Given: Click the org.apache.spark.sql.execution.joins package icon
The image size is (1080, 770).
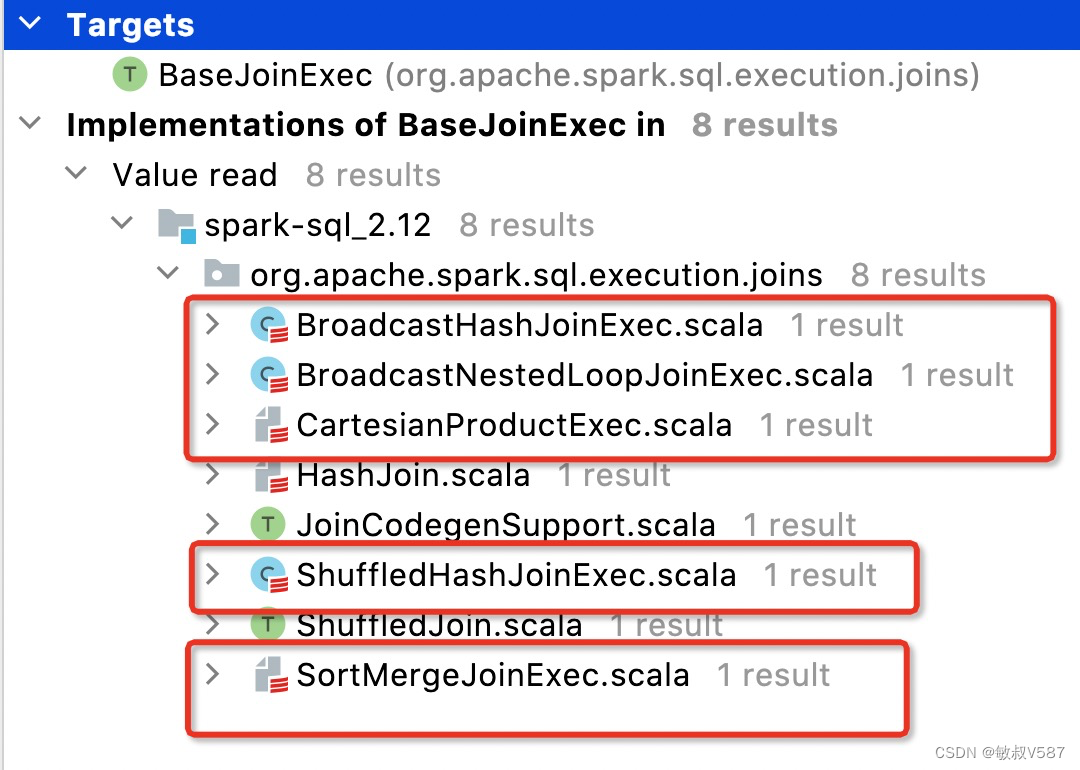Looking at the screenshot, I should tap(222, 274).
